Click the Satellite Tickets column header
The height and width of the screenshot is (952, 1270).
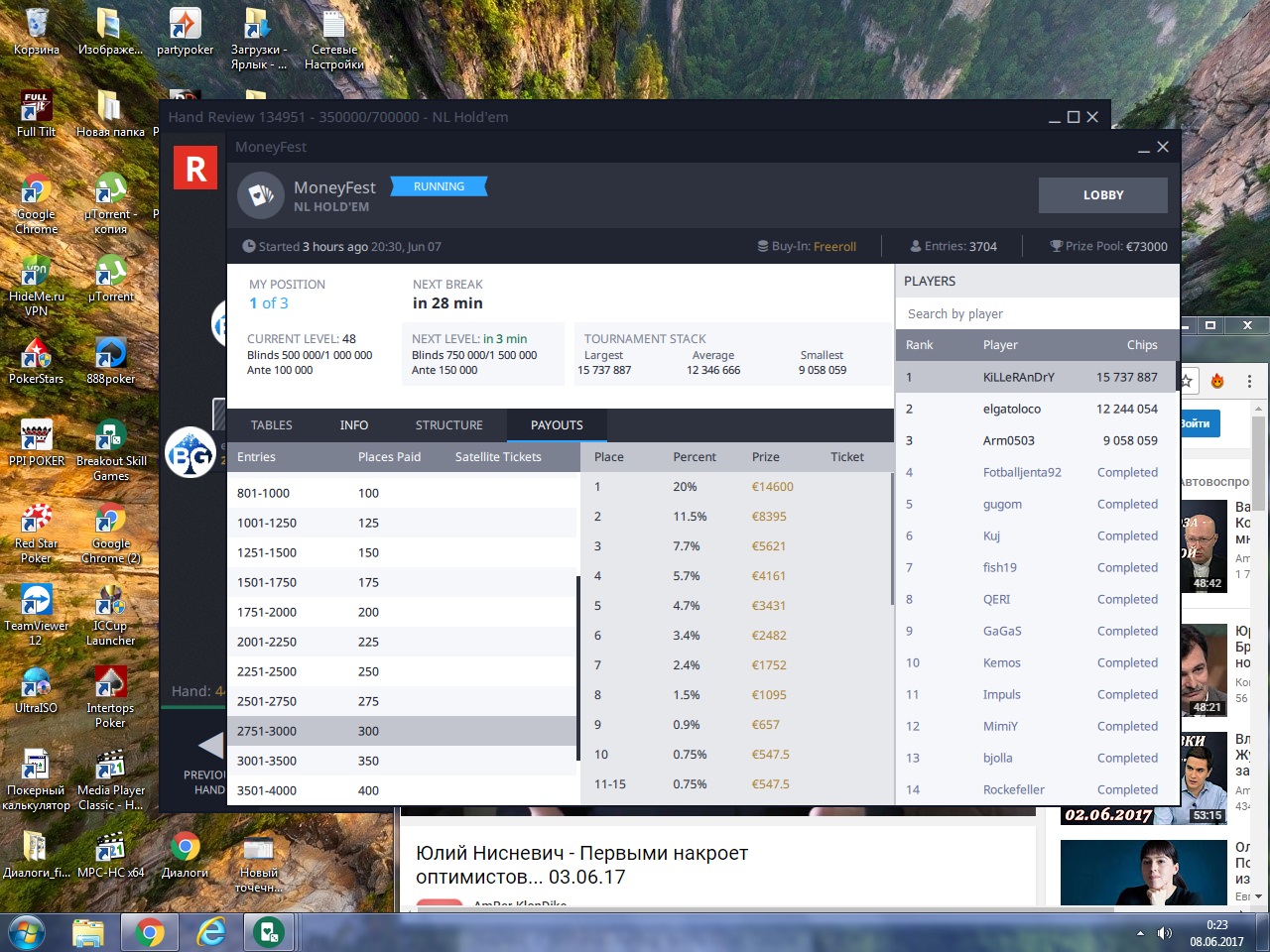point(498,457)
